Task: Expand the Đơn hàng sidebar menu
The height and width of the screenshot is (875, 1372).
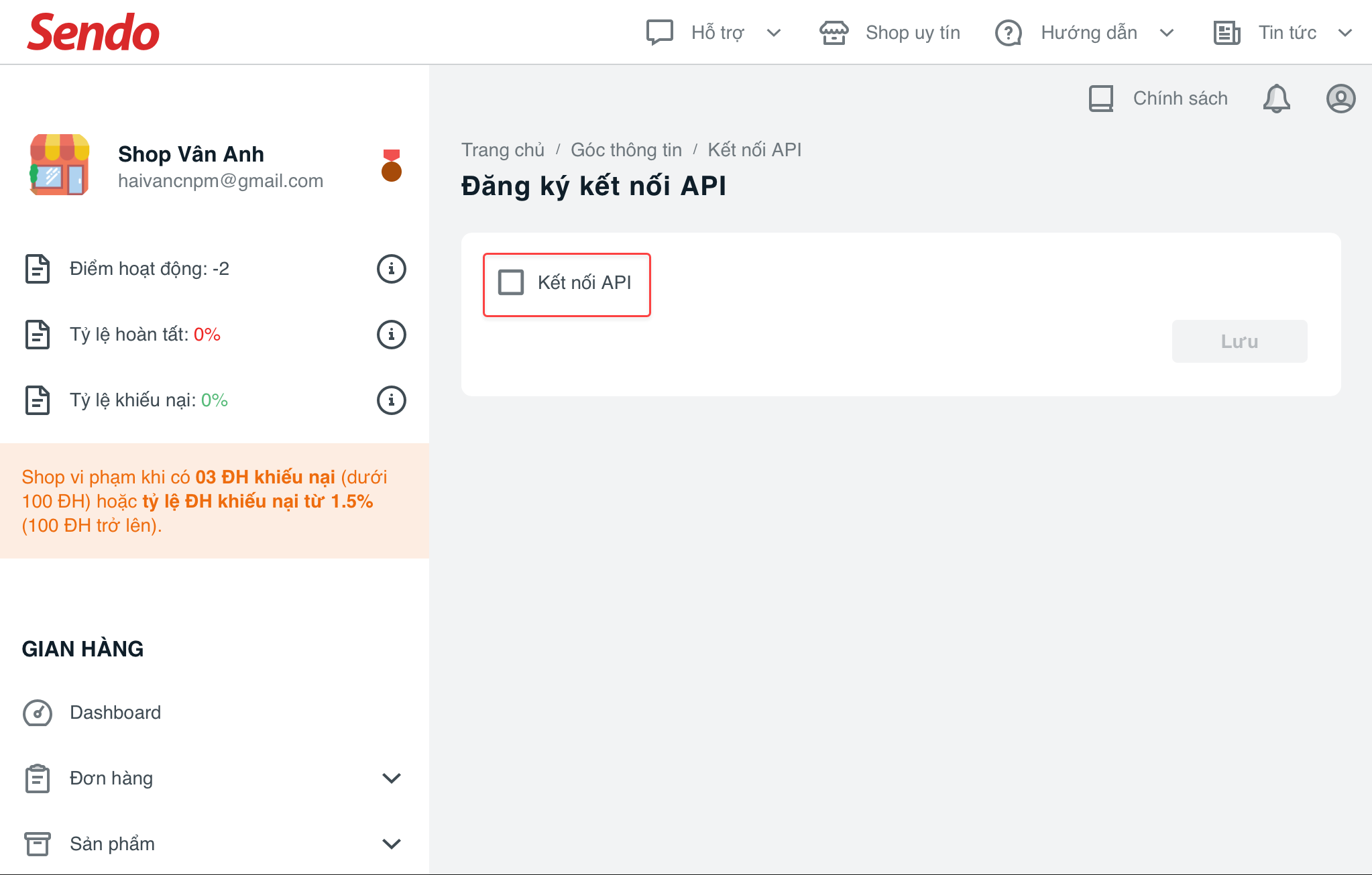Action: [x=391, y=778]
